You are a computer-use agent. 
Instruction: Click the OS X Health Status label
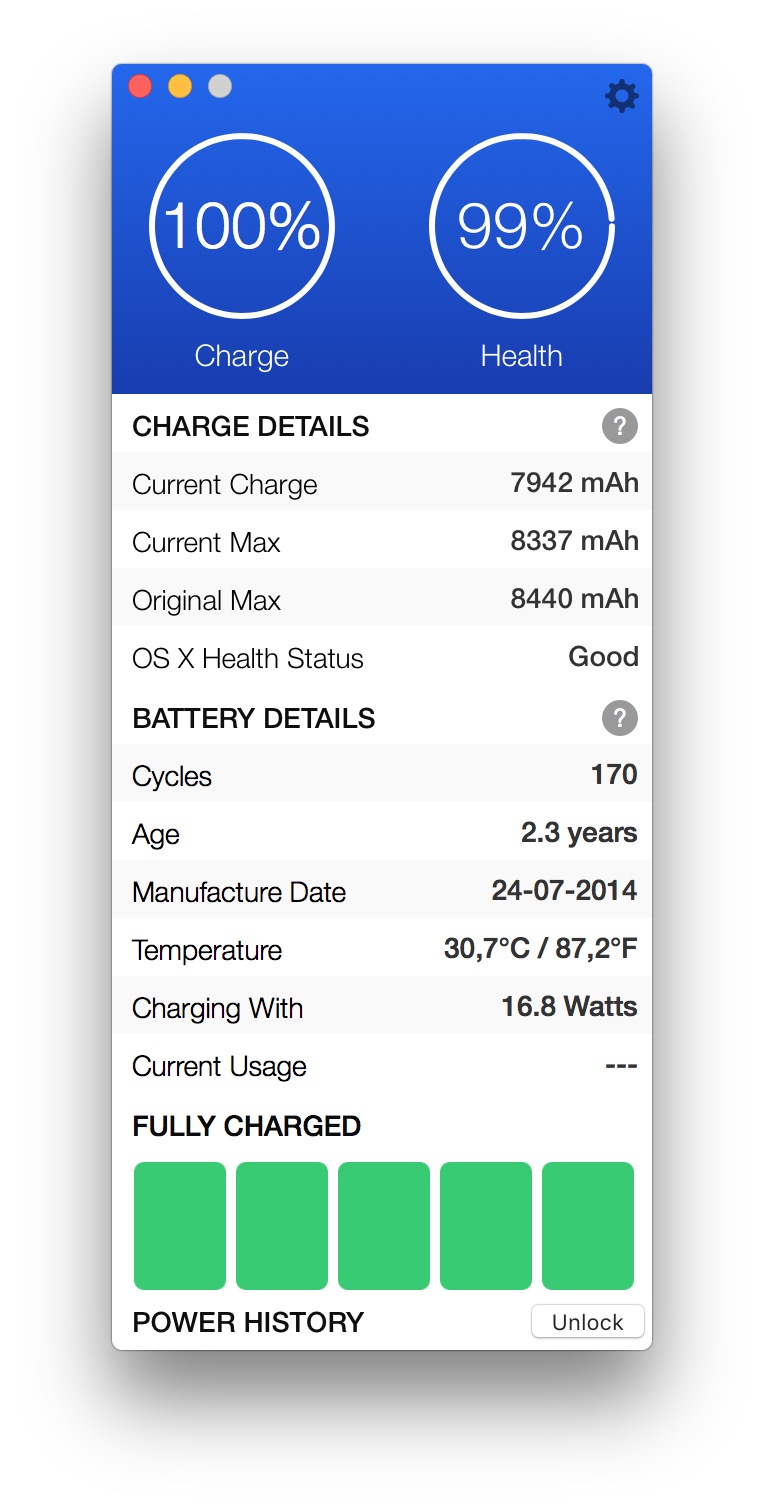(248, 659)
